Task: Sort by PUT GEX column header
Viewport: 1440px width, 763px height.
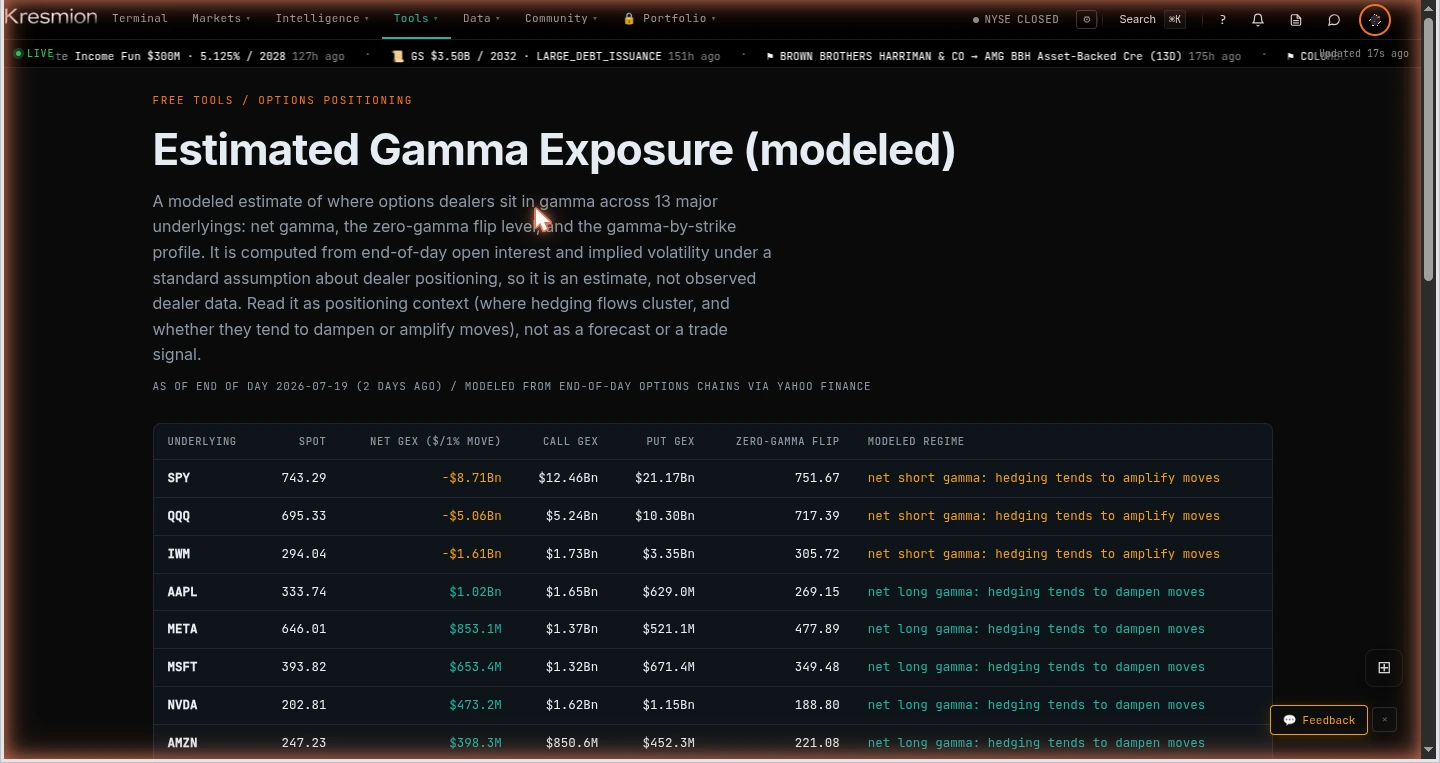Action: coord(670,441)
